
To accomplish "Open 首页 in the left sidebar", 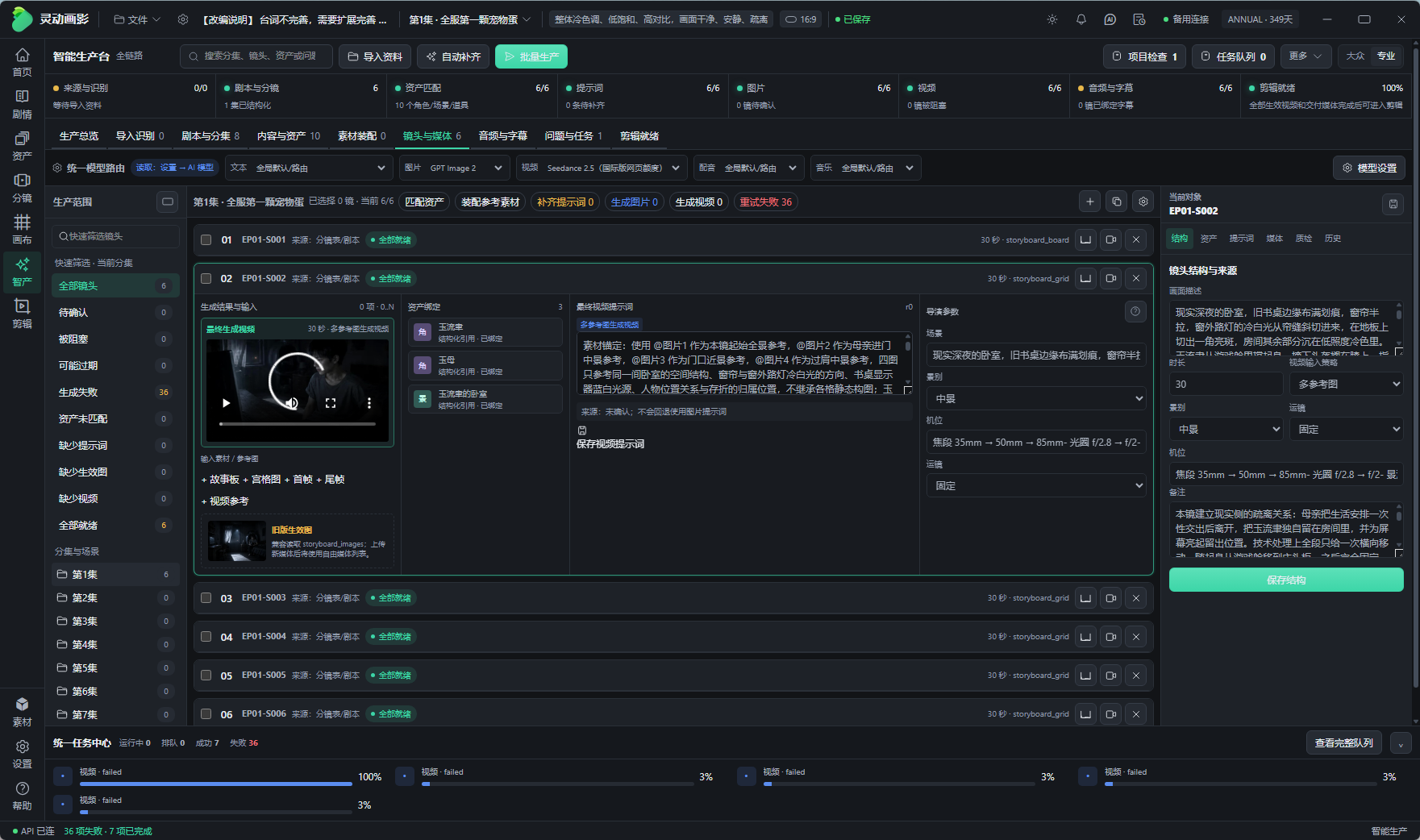I will (22, 61).
